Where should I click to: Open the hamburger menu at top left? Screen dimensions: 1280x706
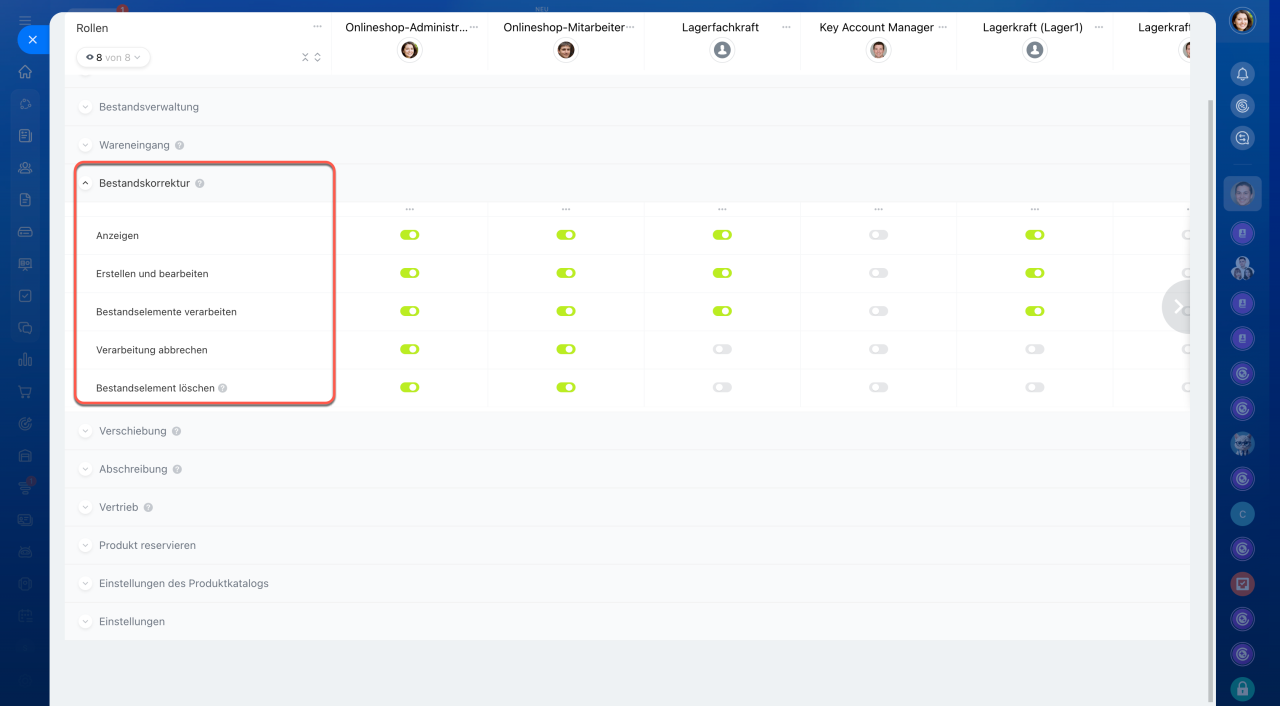tap(25, 20)
